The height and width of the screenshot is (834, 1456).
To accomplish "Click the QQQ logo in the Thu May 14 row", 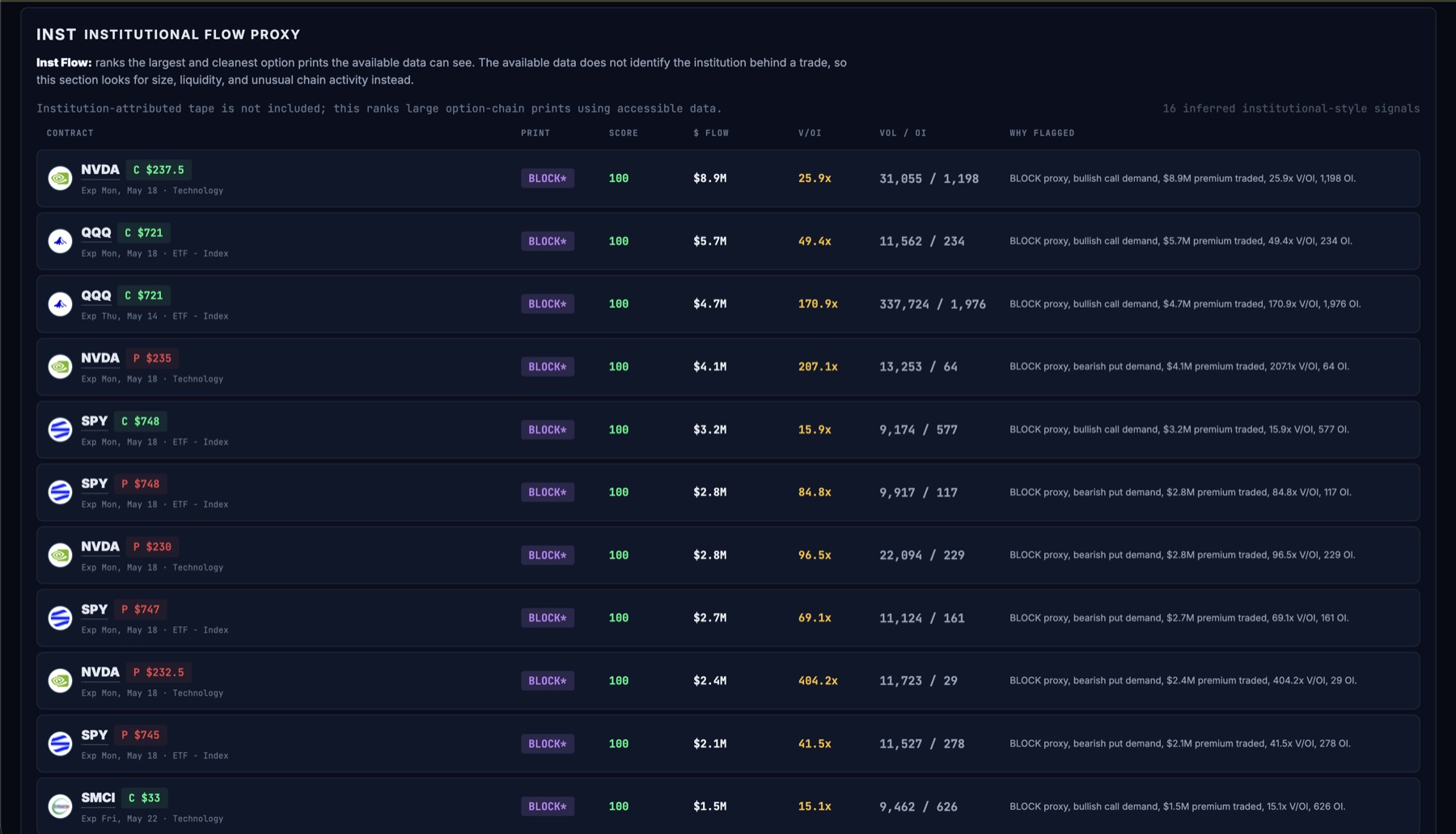I will pyautogui.click(x=60, y=304).
